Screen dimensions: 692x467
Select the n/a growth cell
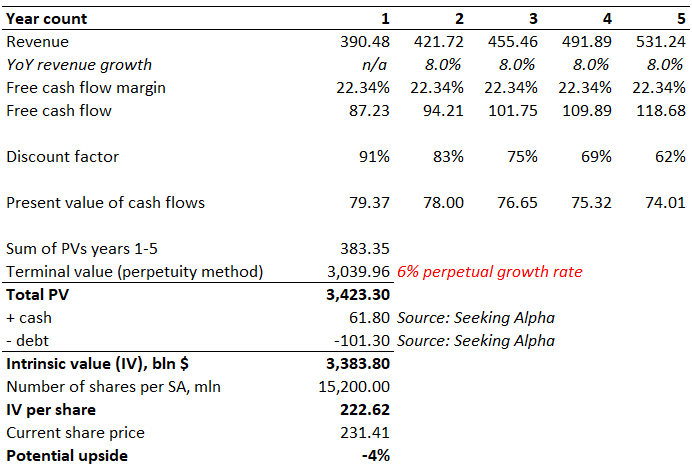click(376, 65)
